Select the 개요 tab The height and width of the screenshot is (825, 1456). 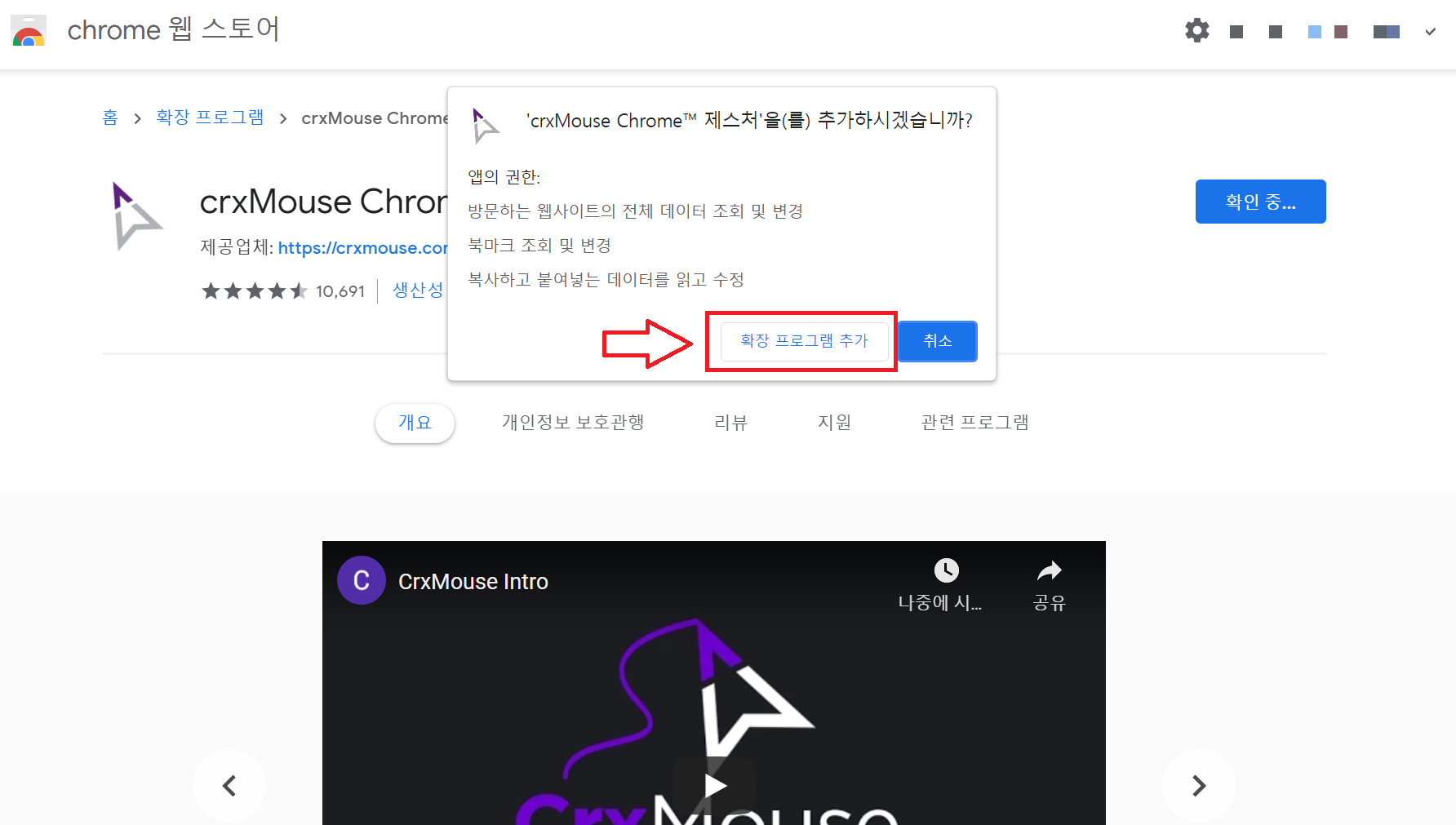tap(415, 423)
